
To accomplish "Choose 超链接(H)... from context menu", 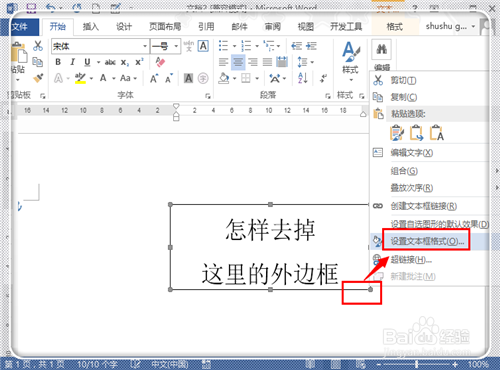I will 411,259.
